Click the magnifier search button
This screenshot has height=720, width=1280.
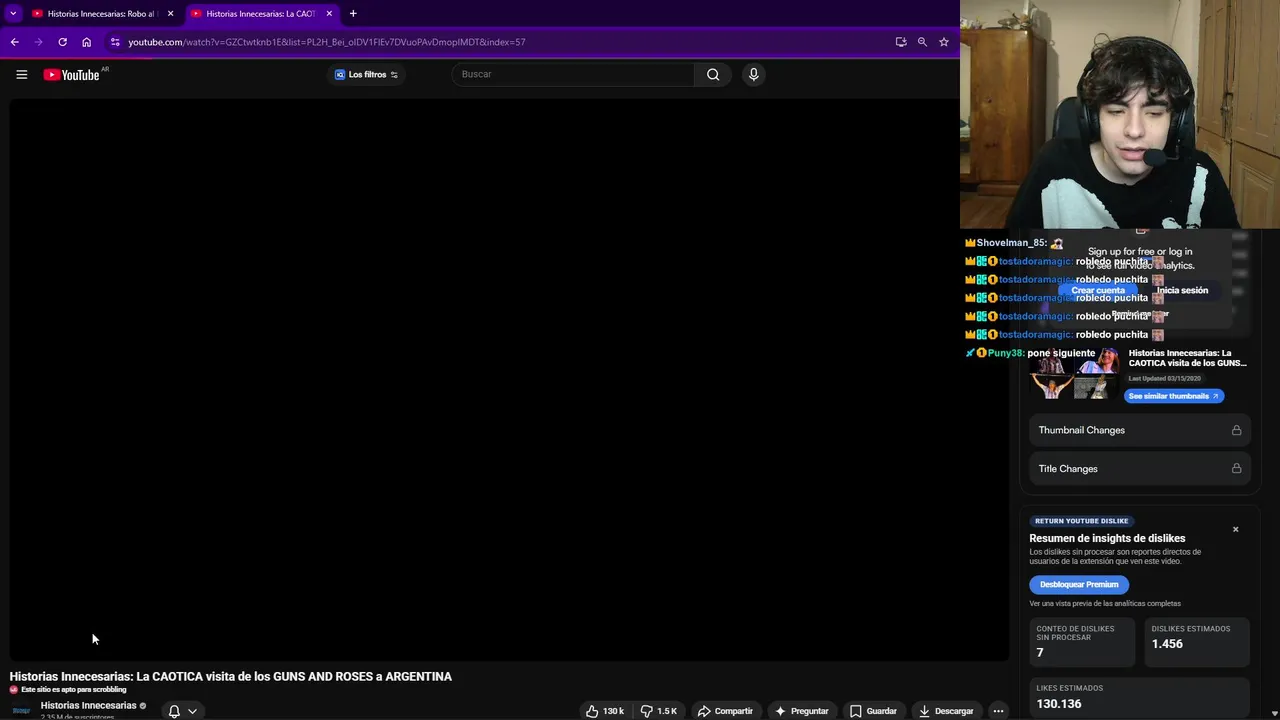pyautogui.click(x=713, y=74)
